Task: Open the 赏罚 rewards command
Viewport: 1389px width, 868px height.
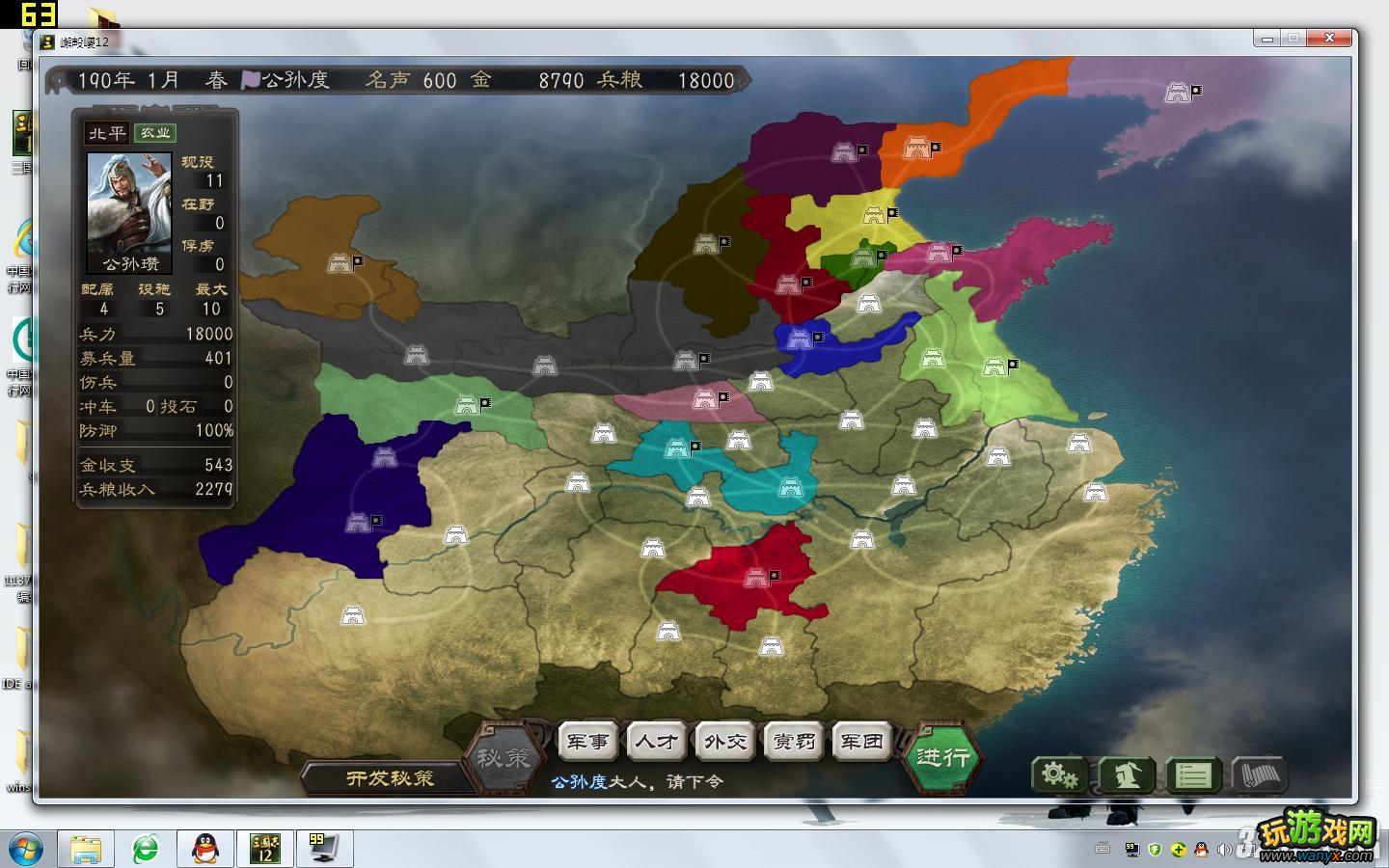Action: (x=794, y=741)
